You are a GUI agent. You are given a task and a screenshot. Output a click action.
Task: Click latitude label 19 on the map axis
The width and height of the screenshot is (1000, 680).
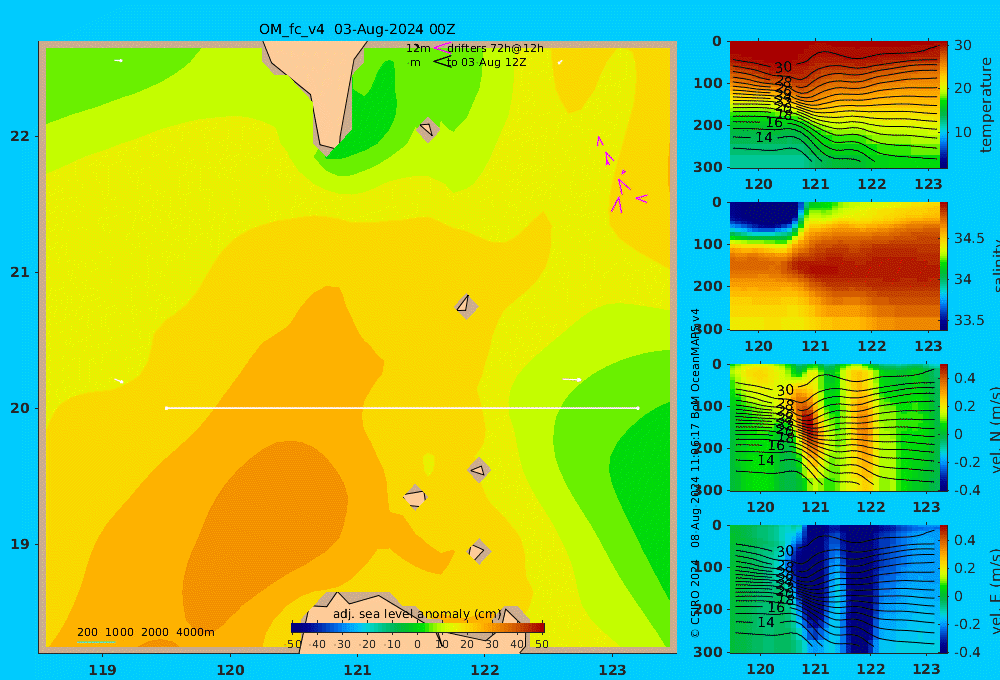pos(20,544)
